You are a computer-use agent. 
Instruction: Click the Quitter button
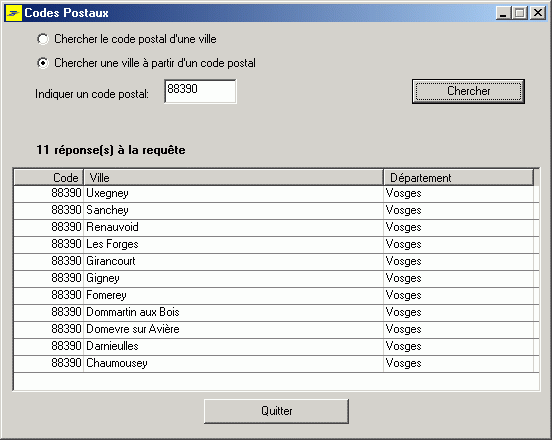(276, 411)
